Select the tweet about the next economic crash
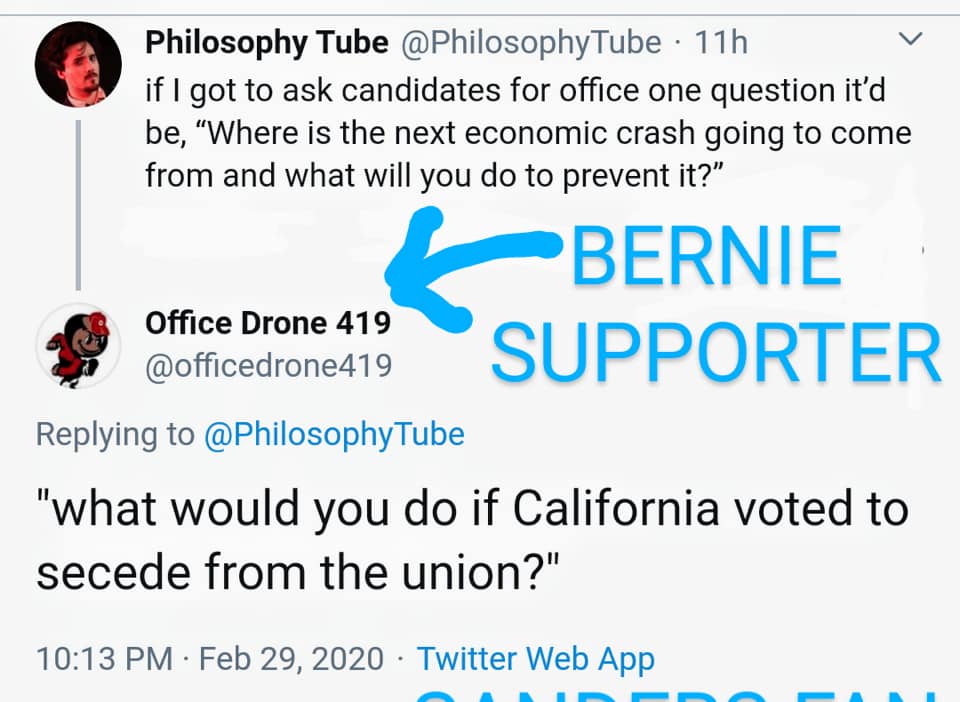 pyautogui.click(x=528, y=133)
